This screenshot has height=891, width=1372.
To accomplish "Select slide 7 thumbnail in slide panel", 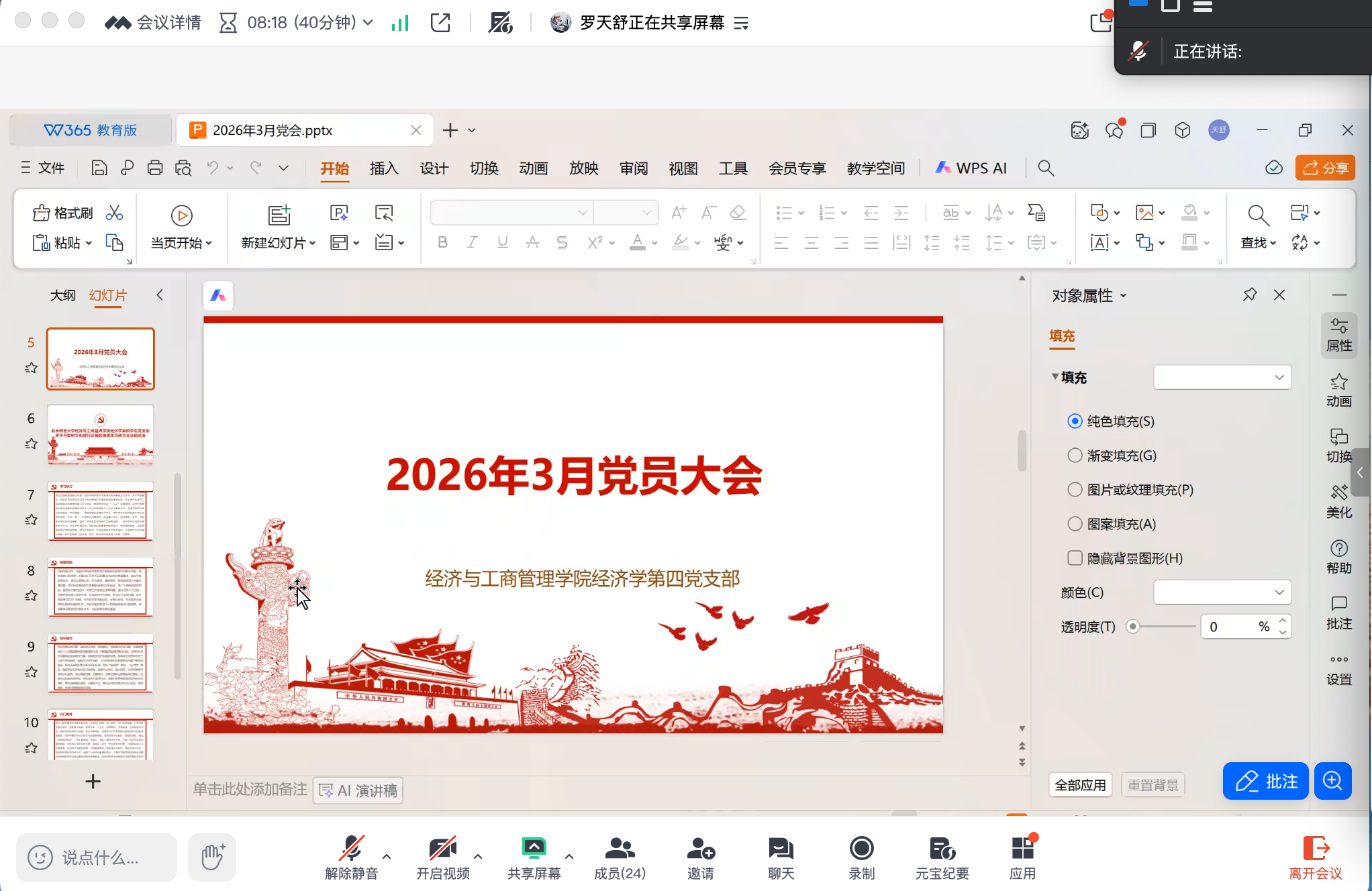I will point(100,511).
